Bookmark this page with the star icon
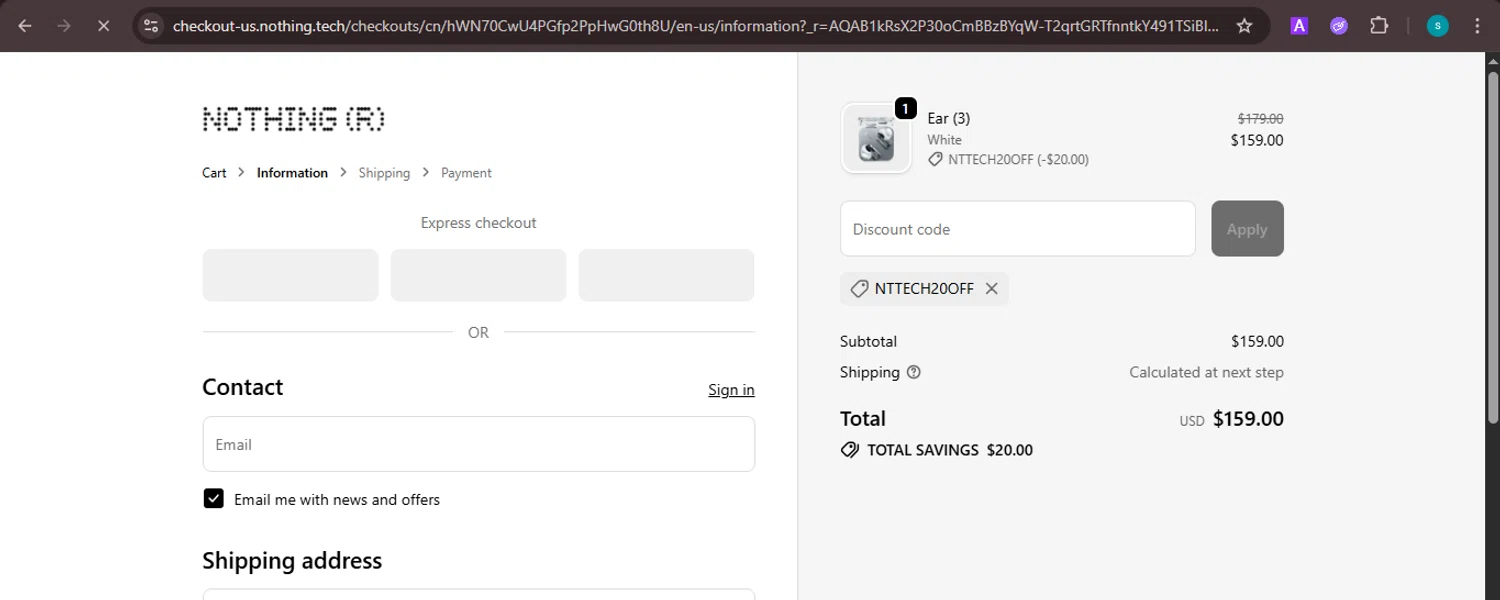This screenshot has width=1500, height=600. 1244,26
